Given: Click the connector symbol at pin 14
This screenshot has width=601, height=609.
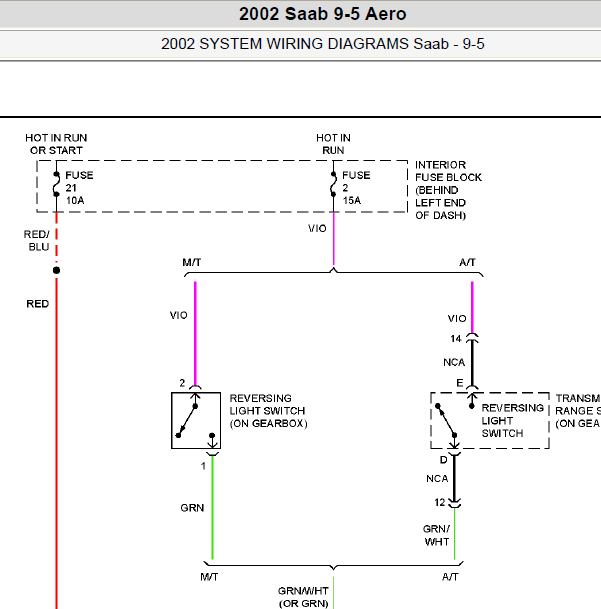Looking at the screenshot, I should [x=472, y=338].
